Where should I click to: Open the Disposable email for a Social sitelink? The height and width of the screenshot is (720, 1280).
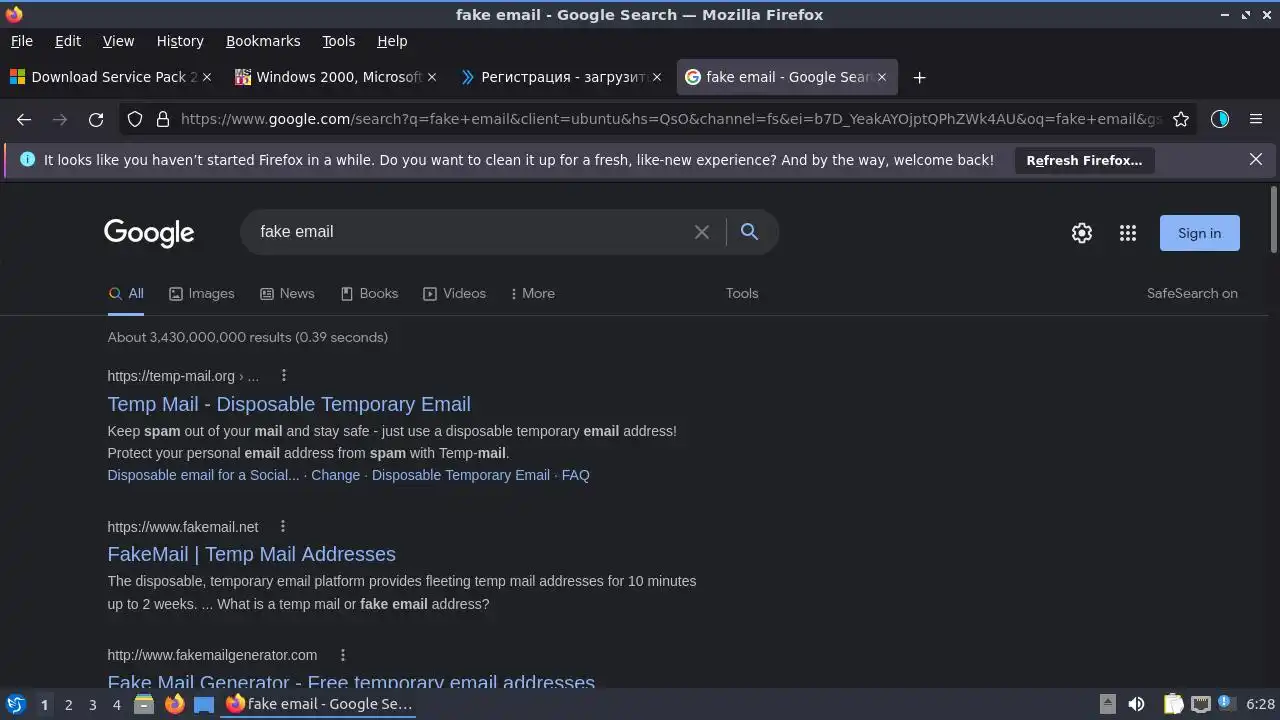203,475
